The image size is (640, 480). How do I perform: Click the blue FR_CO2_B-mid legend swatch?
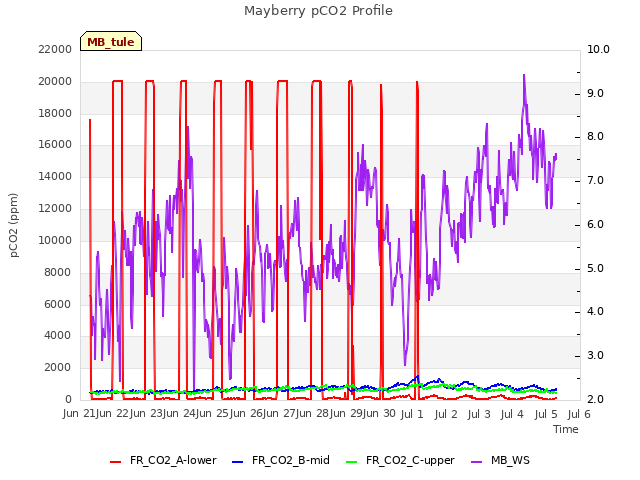tap(238, 462)
